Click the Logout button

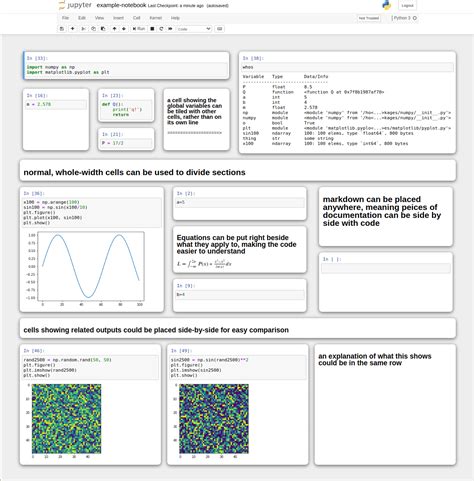point(407,6)
